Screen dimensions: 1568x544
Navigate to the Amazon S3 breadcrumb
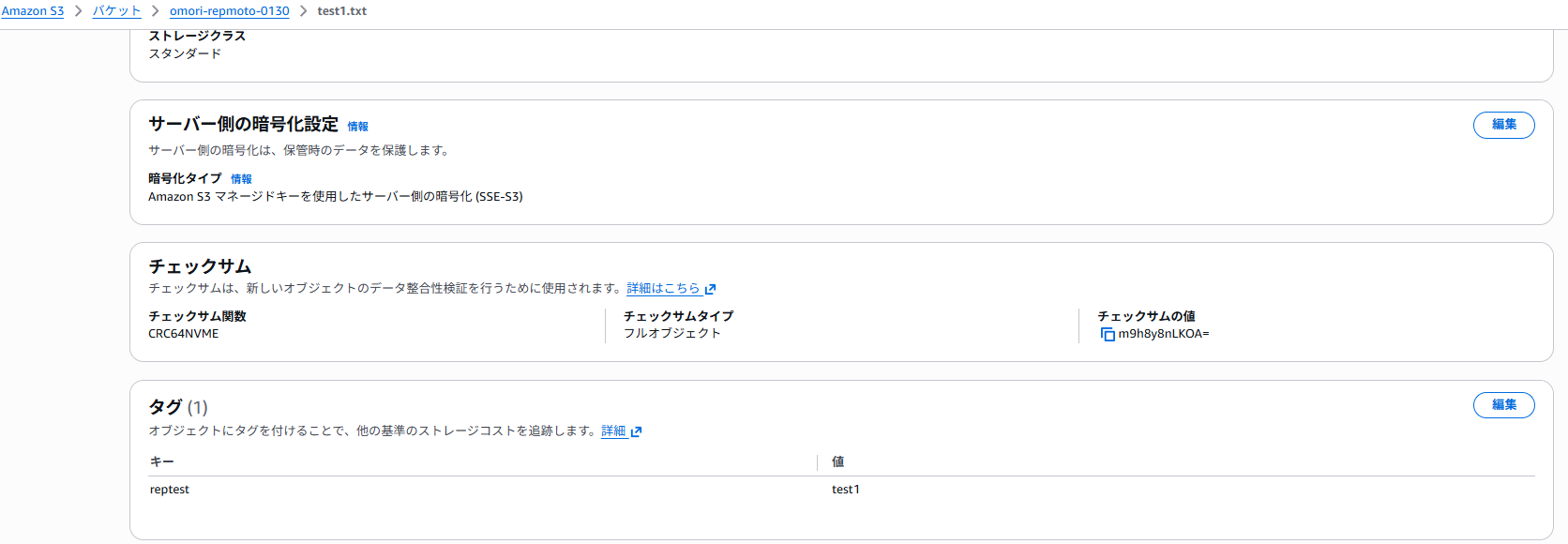point(33,11)
